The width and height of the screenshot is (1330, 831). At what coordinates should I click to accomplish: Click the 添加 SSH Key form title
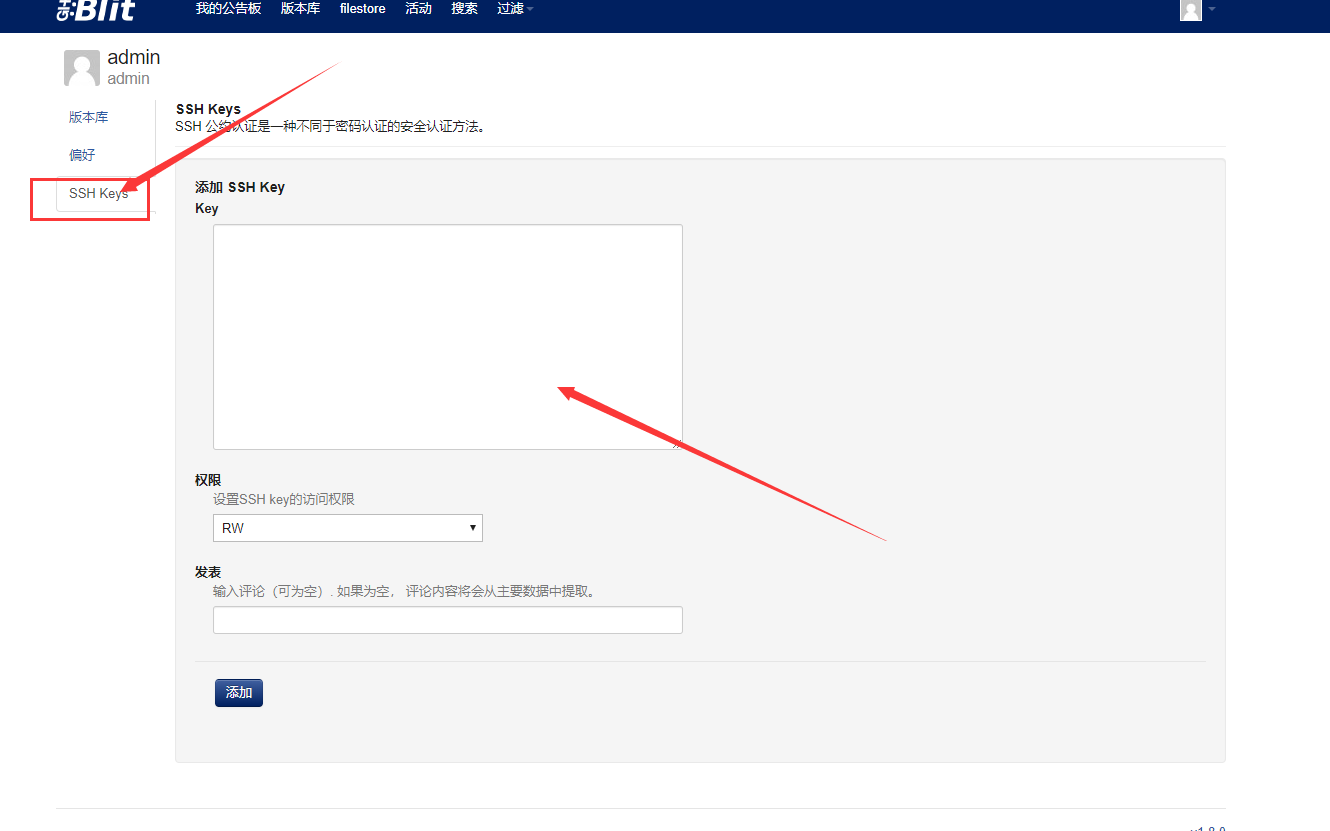240,187
